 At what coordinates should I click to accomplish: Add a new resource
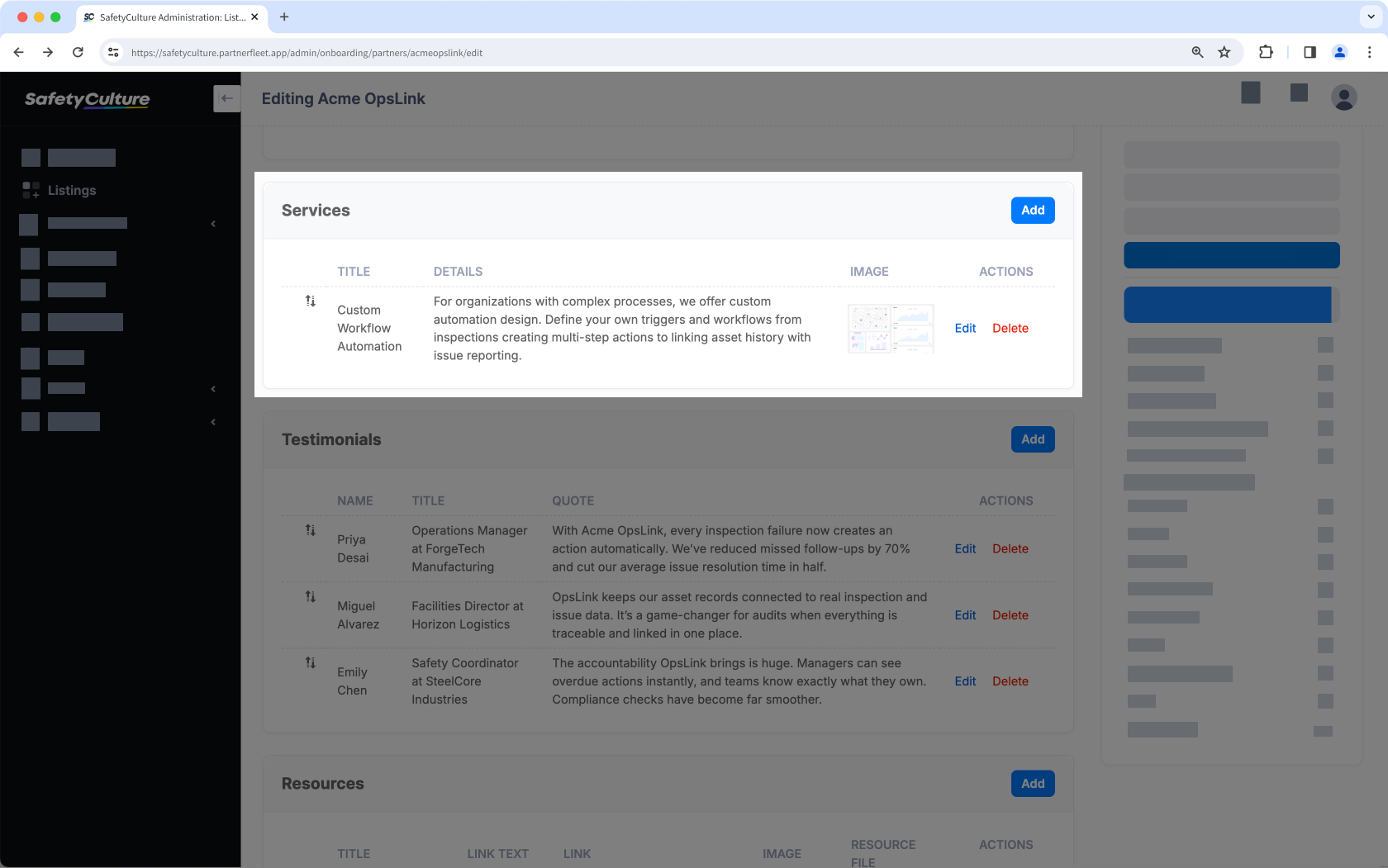[x=1033, y=784]
